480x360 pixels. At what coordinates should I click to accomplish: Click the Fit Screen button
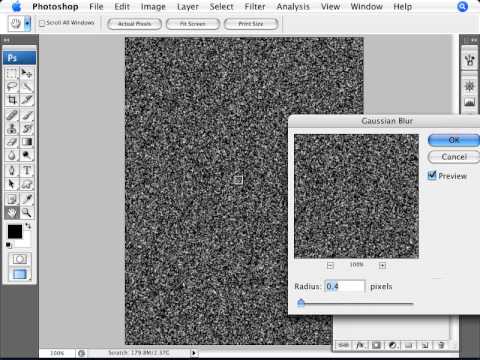[x=193, y=24]
